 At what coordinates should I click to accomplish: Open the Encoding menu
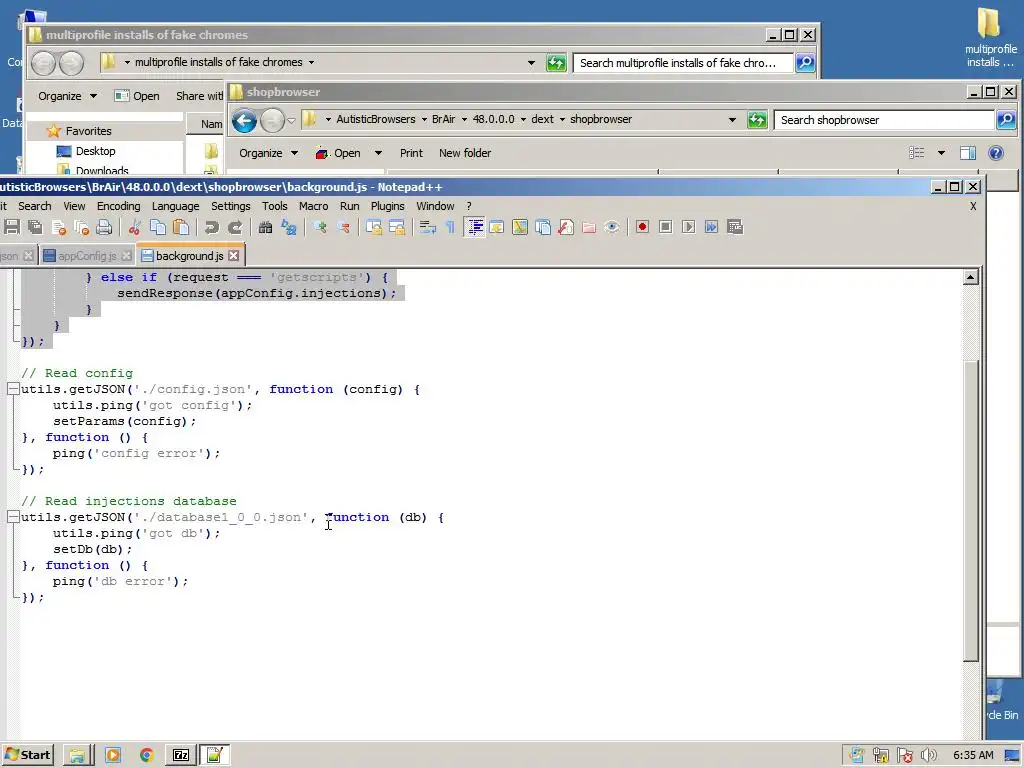click(118, 206)
